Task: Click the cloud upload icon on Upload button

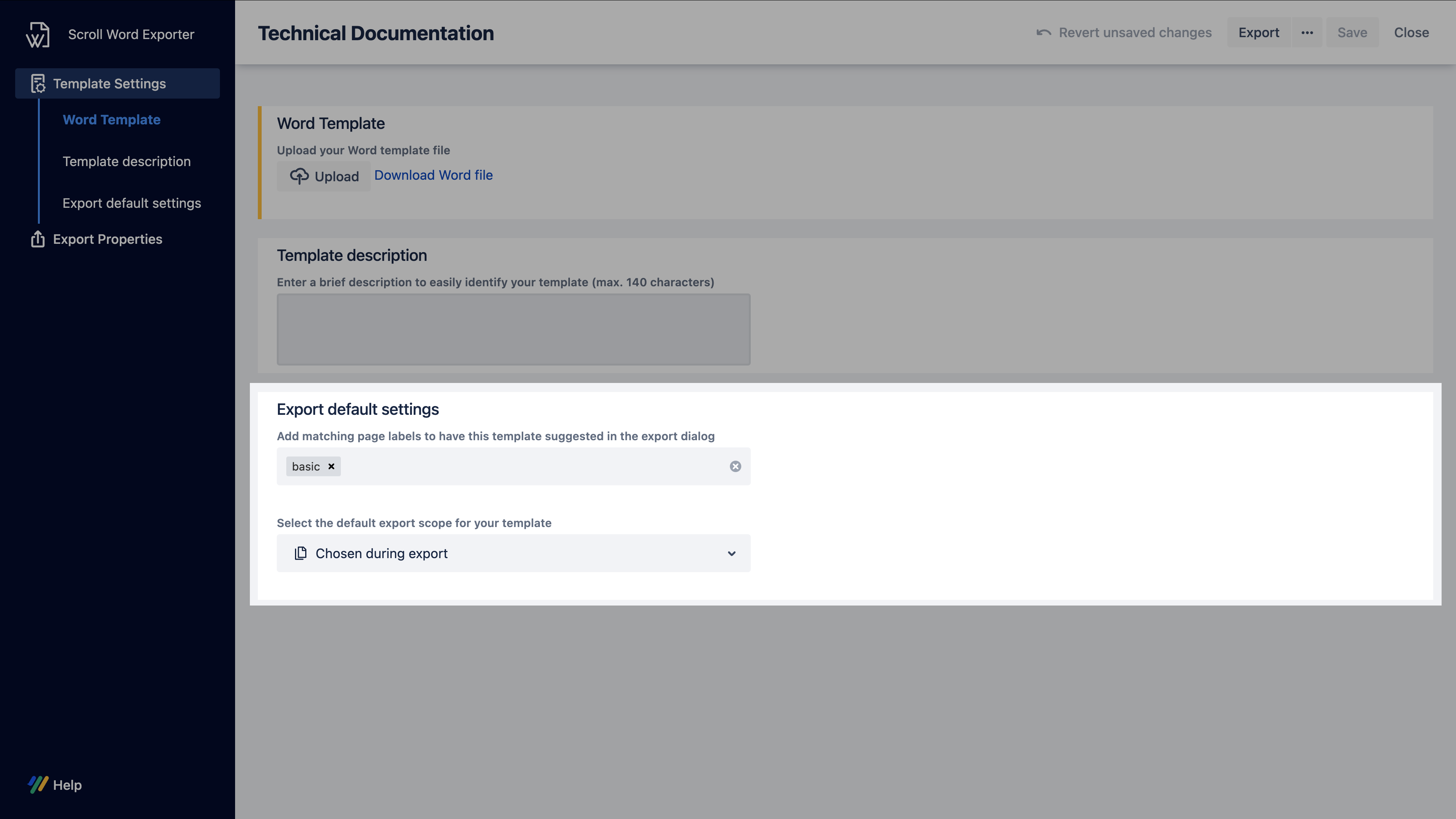Action: tap(300, 176)
